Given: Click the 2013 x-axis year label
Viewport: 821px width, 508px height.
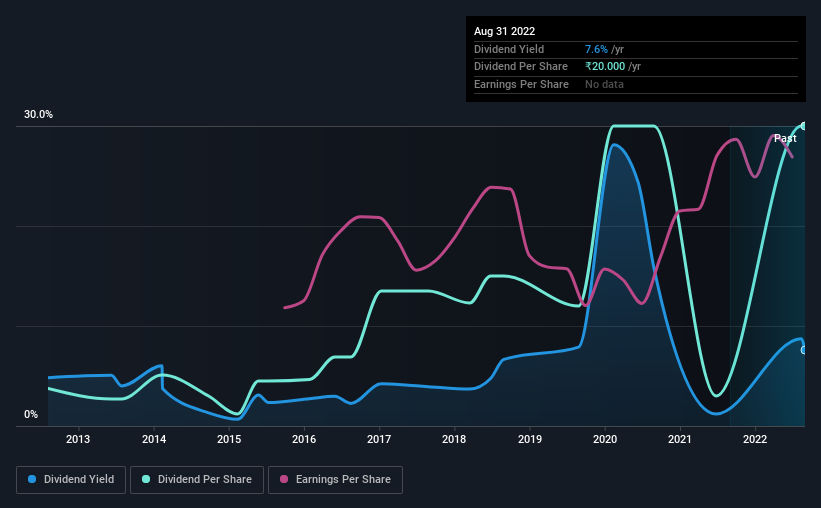Looking at the screenshot, I should click(78, 439).
